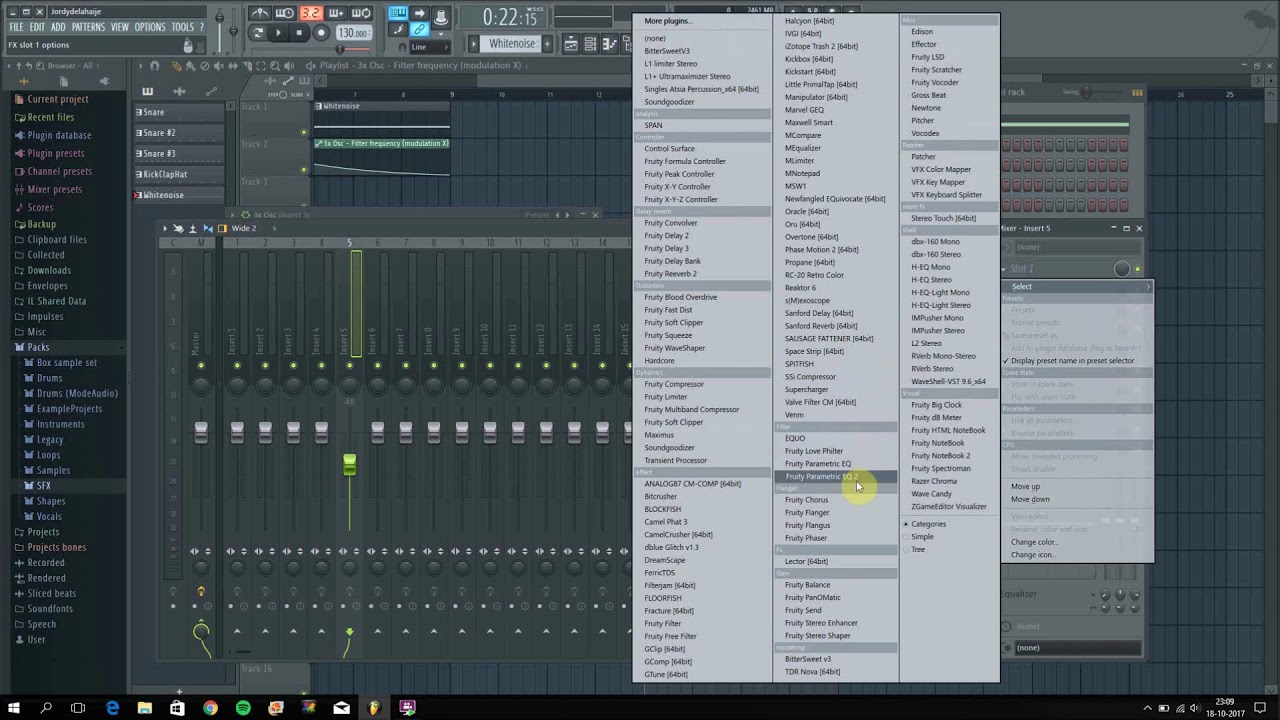The width and height of the screenshot is (1280, 720).
Task: Adjust the Master mixer fader
Action: (201, 431)
